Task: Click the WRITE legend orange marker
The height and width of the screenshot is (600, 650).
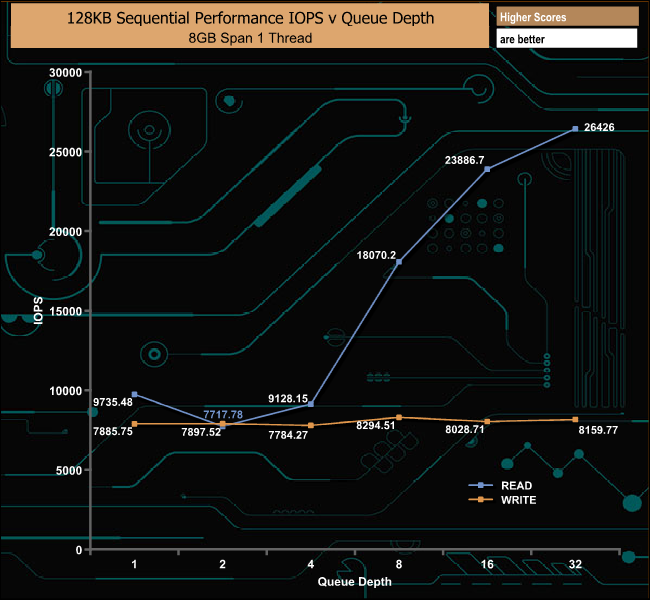Action: click(x=480, y=500)
